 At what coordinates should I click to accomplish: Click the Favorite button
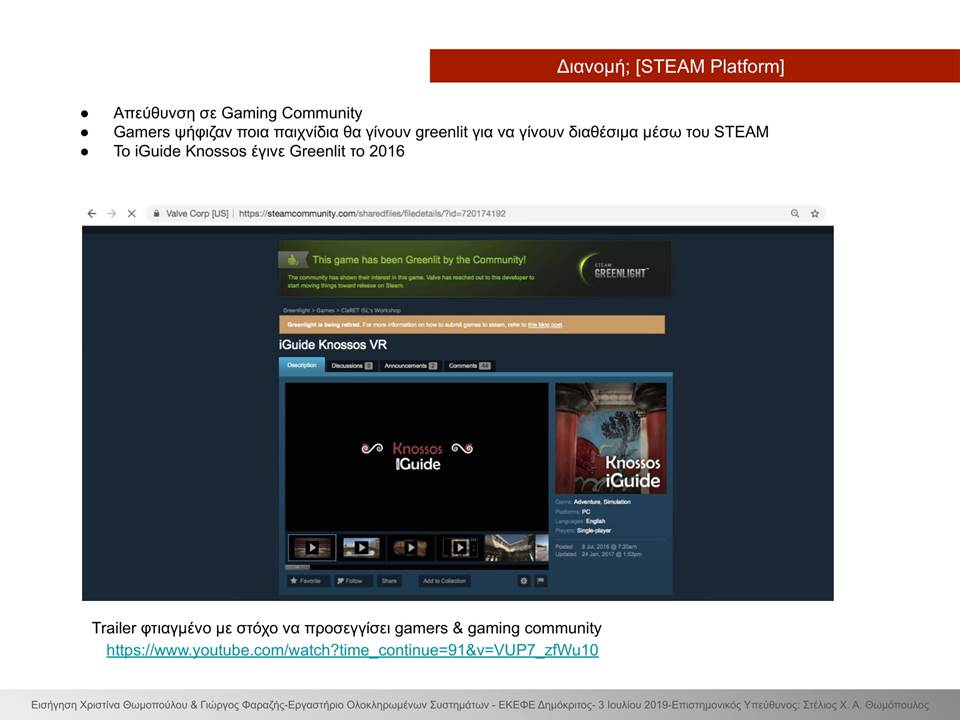(x=306, y=580)
